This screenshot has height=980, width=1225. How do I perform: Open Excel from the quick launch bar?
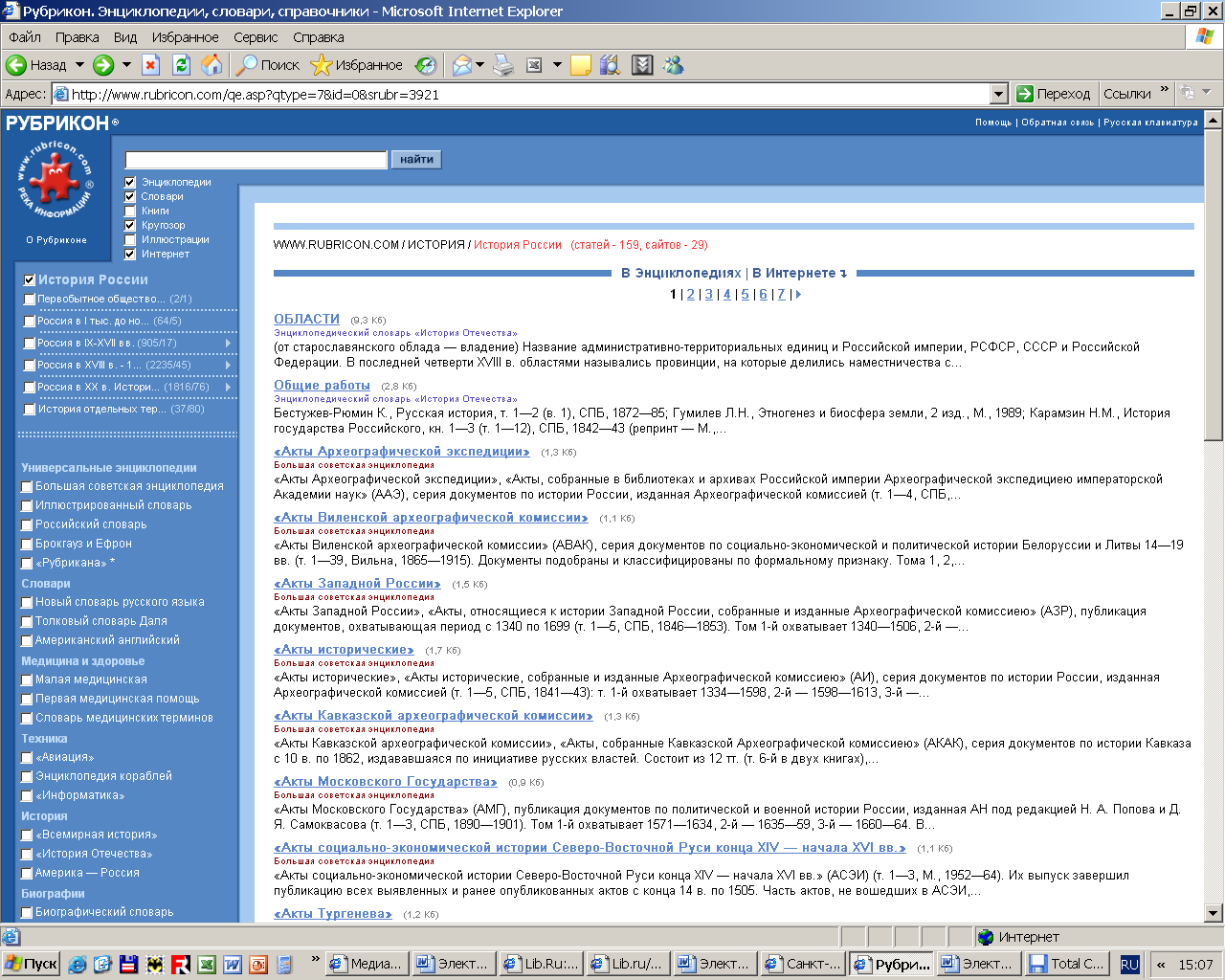206,964
